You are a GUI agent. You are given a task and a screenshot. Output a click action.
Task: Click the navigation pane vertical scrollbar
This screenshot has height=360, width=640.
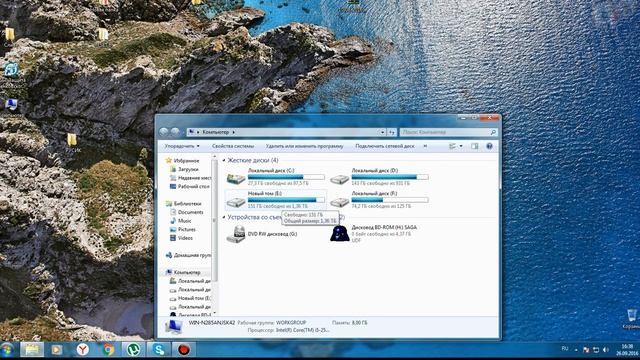(x=214, y=220)
